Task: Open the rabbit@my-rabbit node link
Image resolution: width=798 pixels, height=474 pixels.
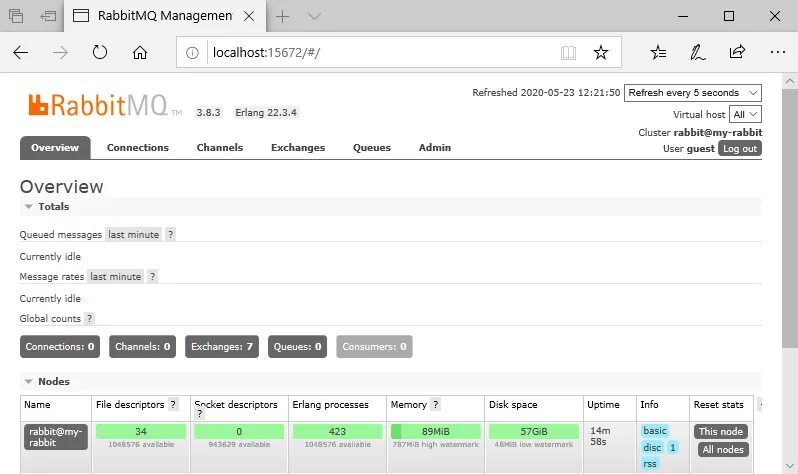Action: pyautogui.click(x=55, y=437)
